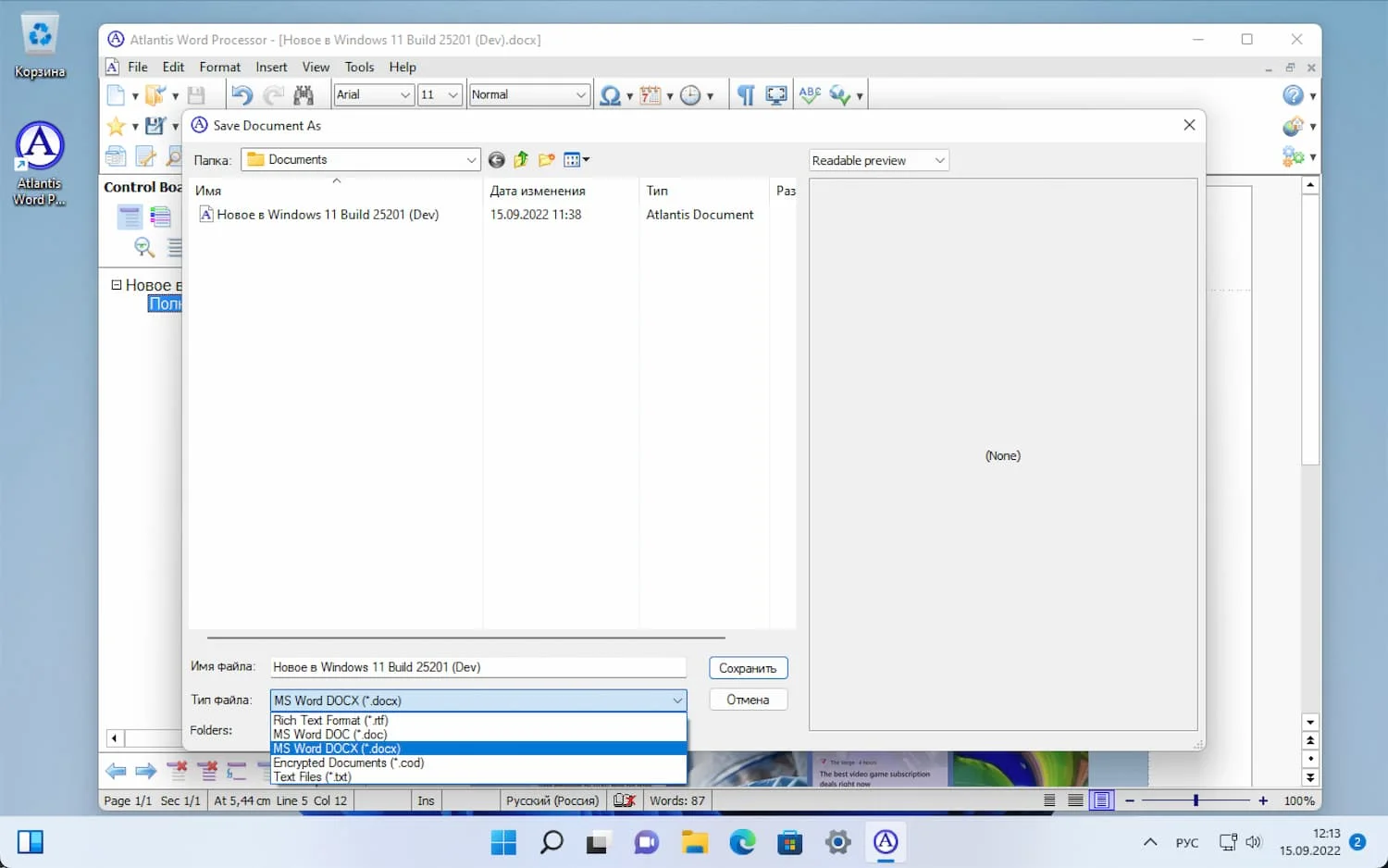Click the Отмена button
This screenshot has height=868, width=1388.
click(748, 700)
